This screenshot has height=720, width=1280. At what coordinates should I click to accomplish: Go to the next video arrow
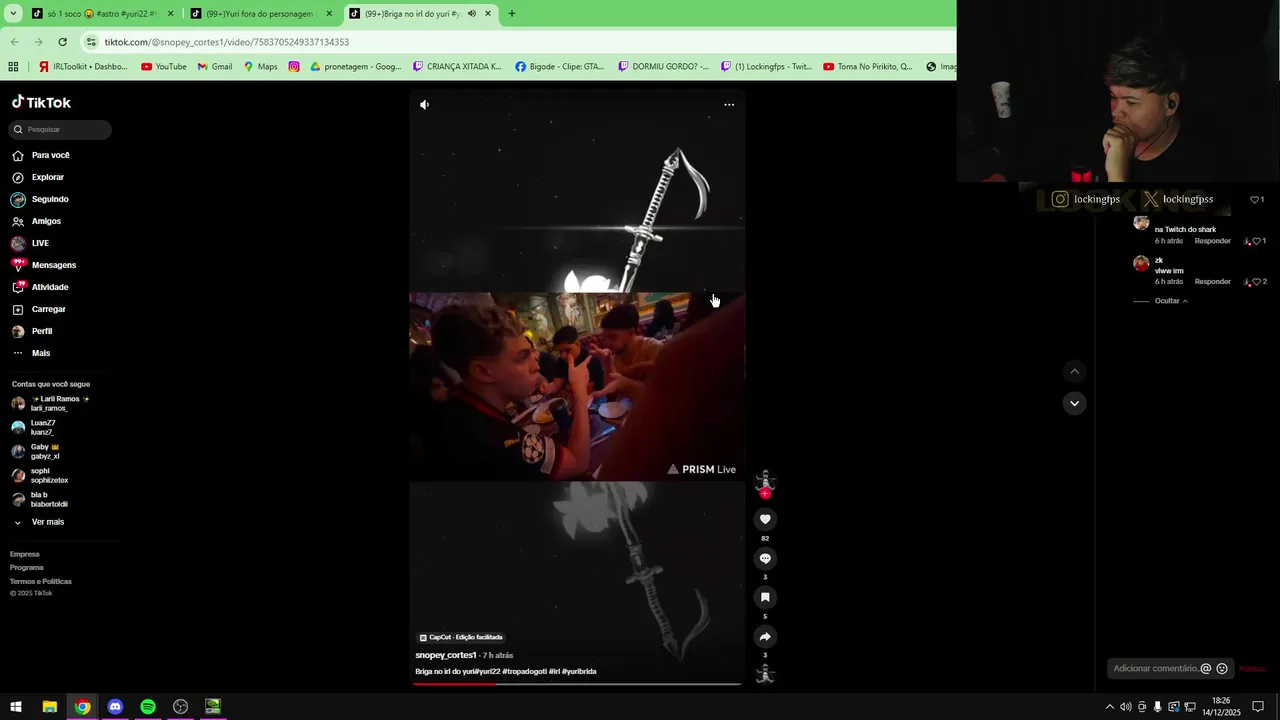(x=1074, y=403)
